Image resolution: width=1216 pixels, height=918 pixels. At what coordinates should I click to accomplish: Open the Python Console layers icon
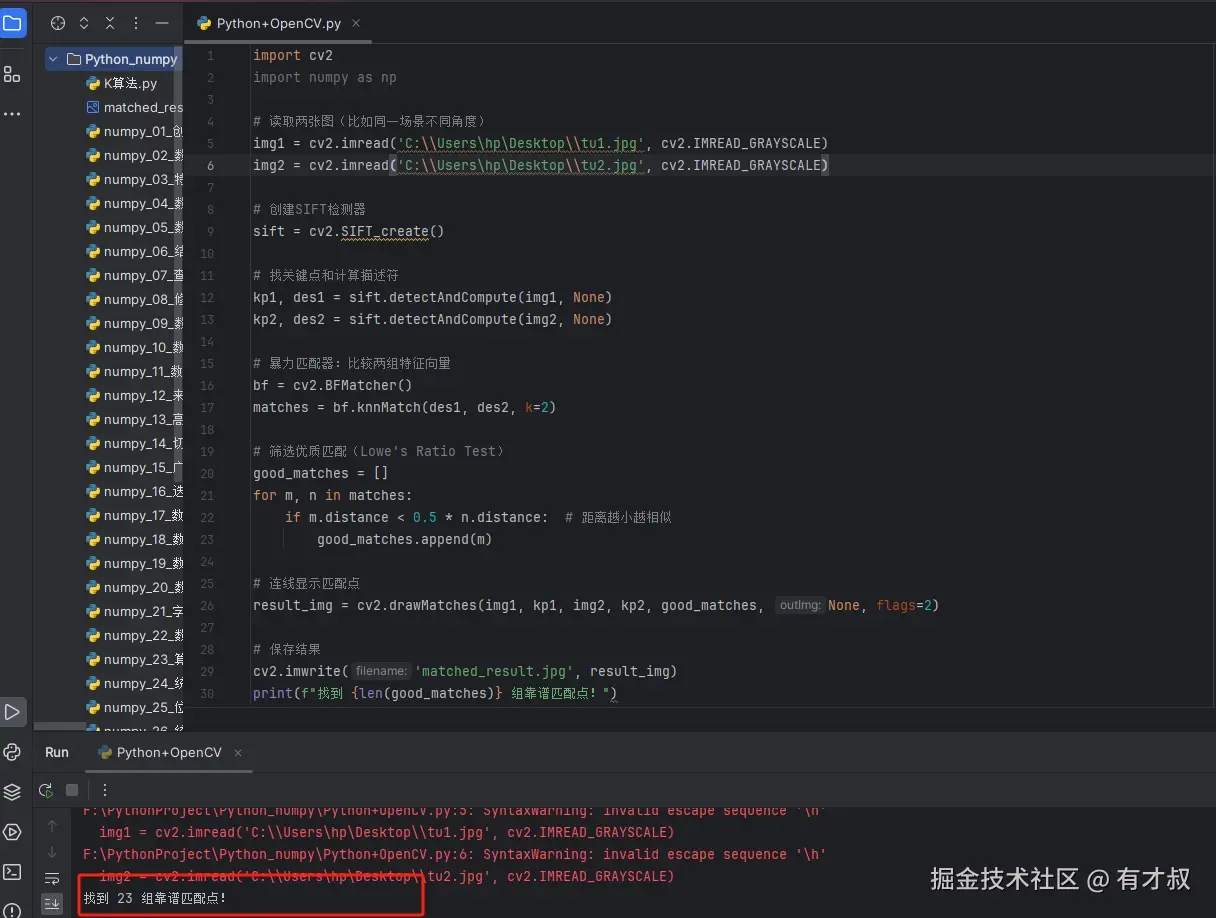click(12, 792)
